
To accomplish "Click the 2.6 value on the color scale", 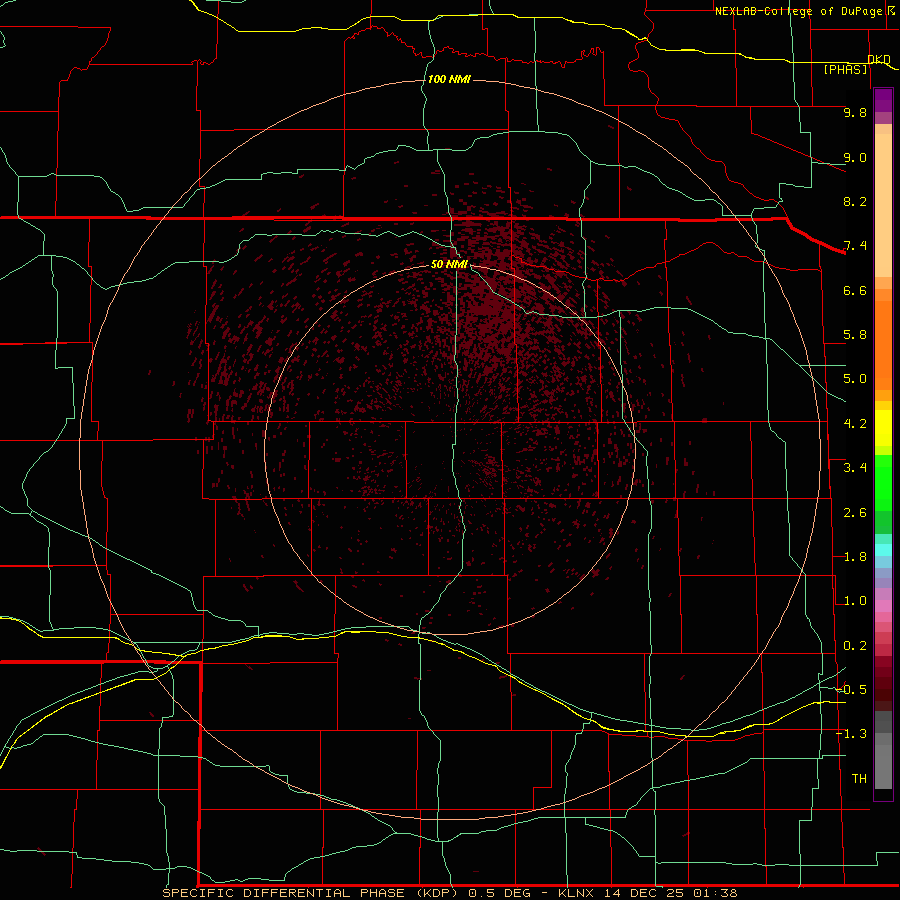I will (x=855, y=513).
